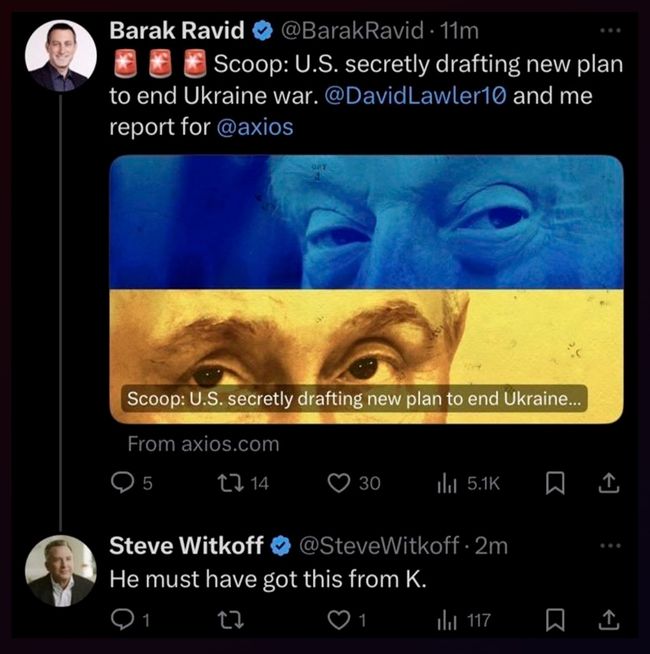This screenshot has height=654, width=650.
Task: Share Barak Ravid's tweet
Action: tap(609, 483)
